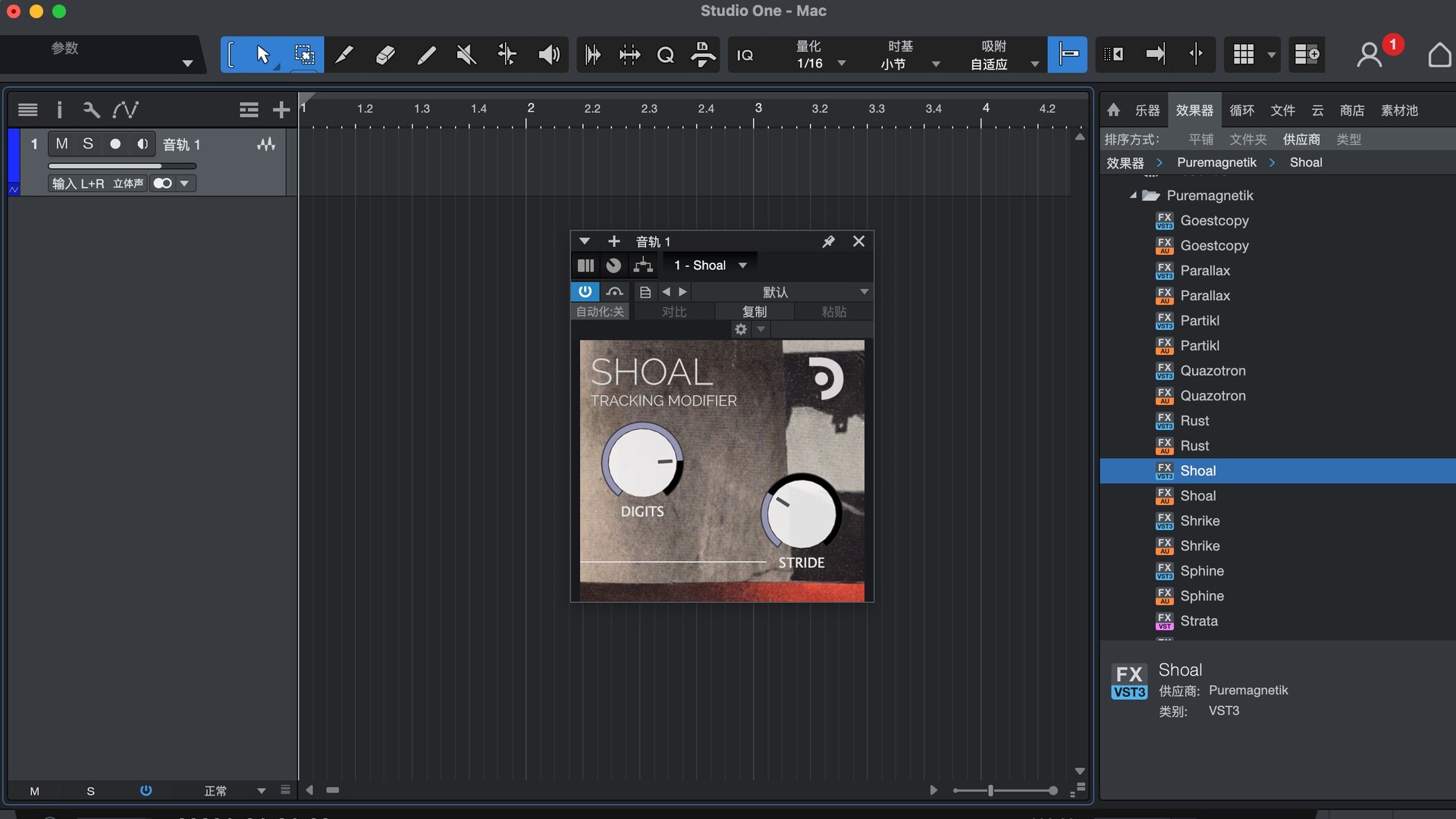Screen dimensions: 1456x819
Task: Open the track list icon
Action: pos(28,110)
